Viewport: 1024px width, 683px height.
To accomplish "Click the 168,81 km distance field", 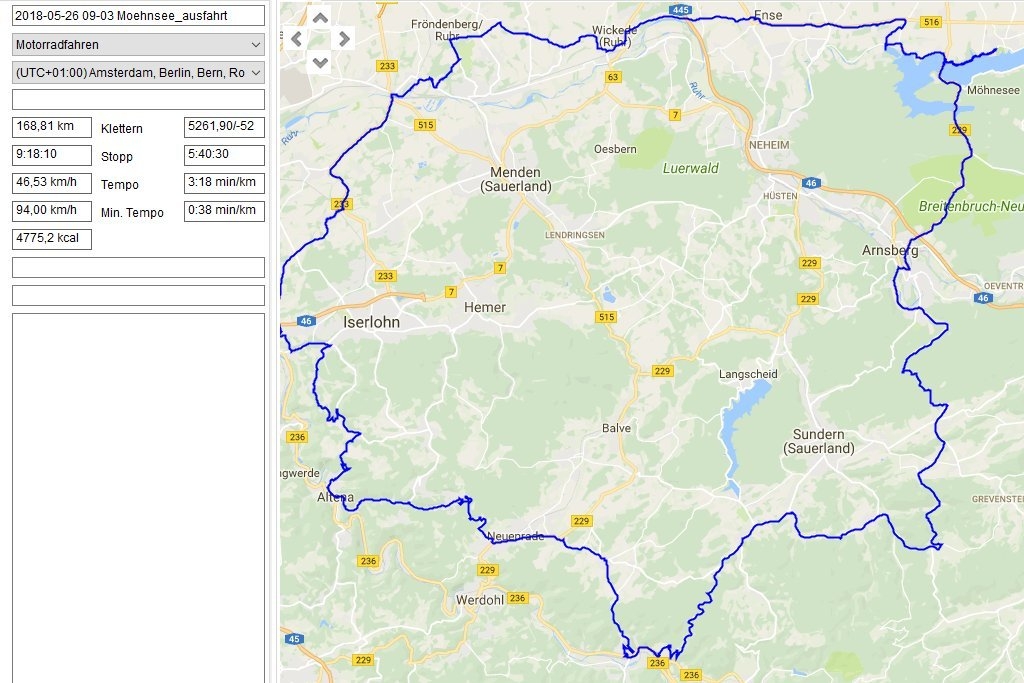I will pyautogui.click(x=52, y=127).
